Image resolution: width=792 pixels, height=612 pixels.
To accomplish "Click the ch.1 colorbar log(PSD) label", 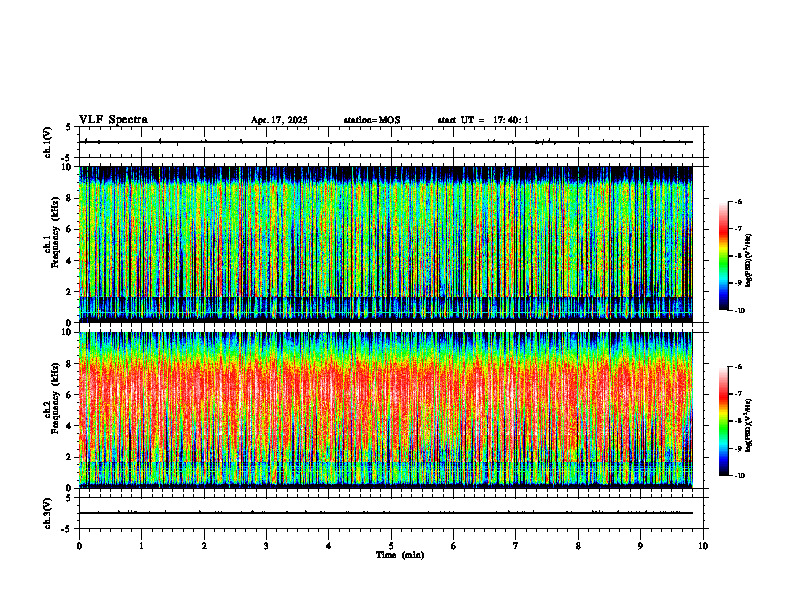I will (x=750, y=261).
